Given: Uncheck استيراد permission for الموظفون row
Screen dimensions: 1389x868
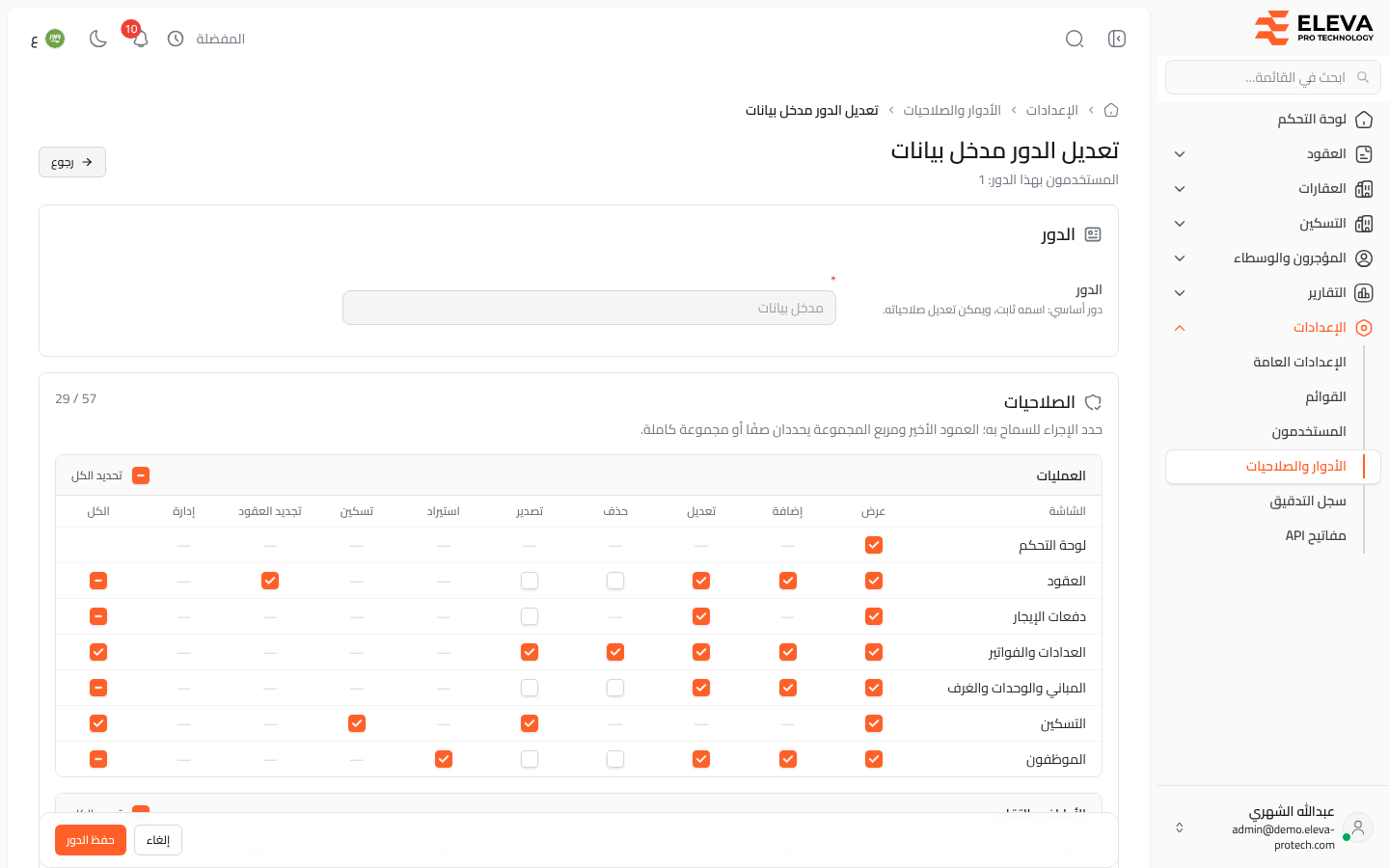Looking at the screenshot, I should [444, 759].
